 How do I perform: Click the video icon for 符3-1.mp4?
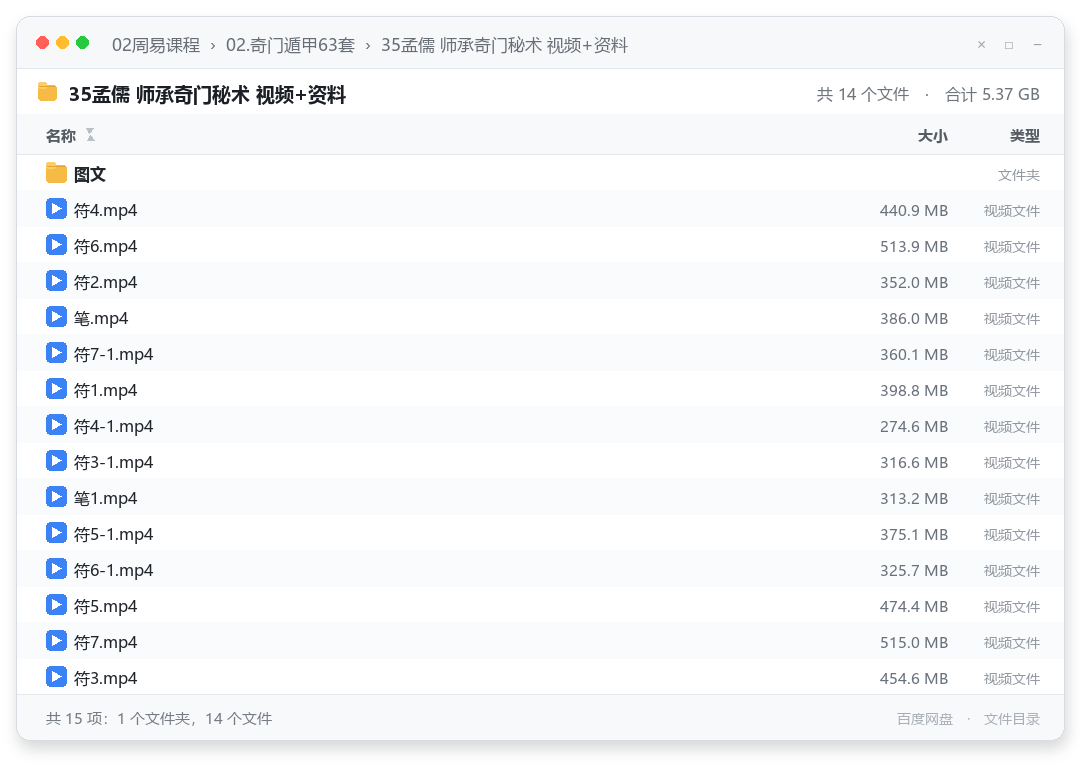coord(56,461)
